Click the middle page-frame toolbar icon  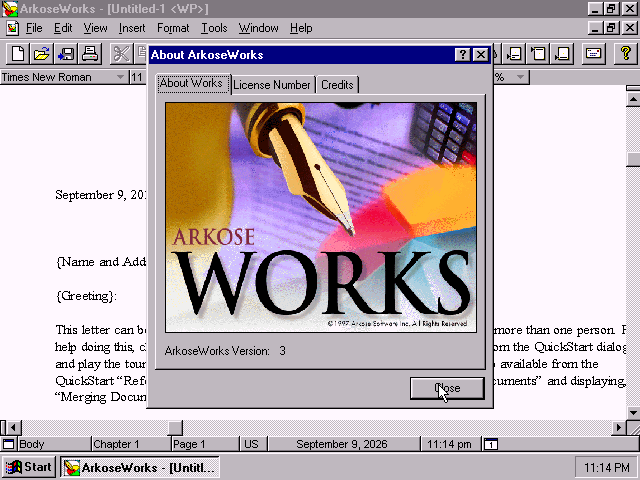(538, 53)
